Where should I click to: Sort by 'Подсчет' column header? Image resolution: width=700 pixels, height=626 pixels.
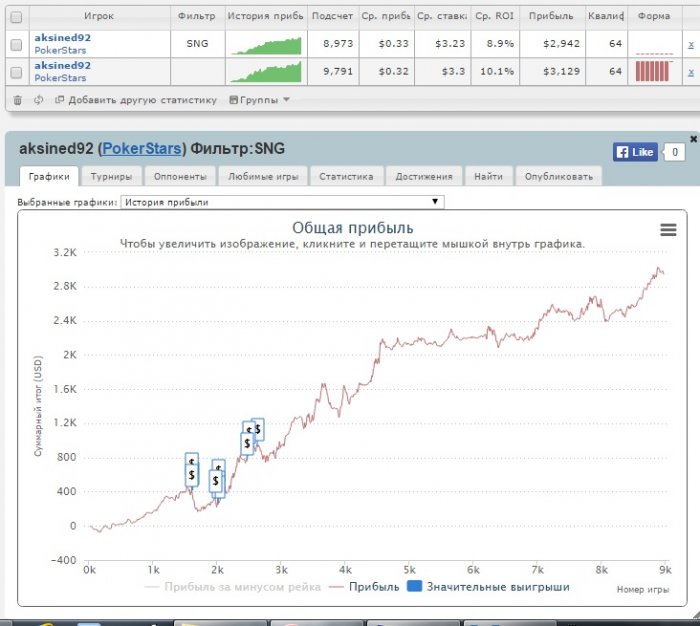[333, 17]
